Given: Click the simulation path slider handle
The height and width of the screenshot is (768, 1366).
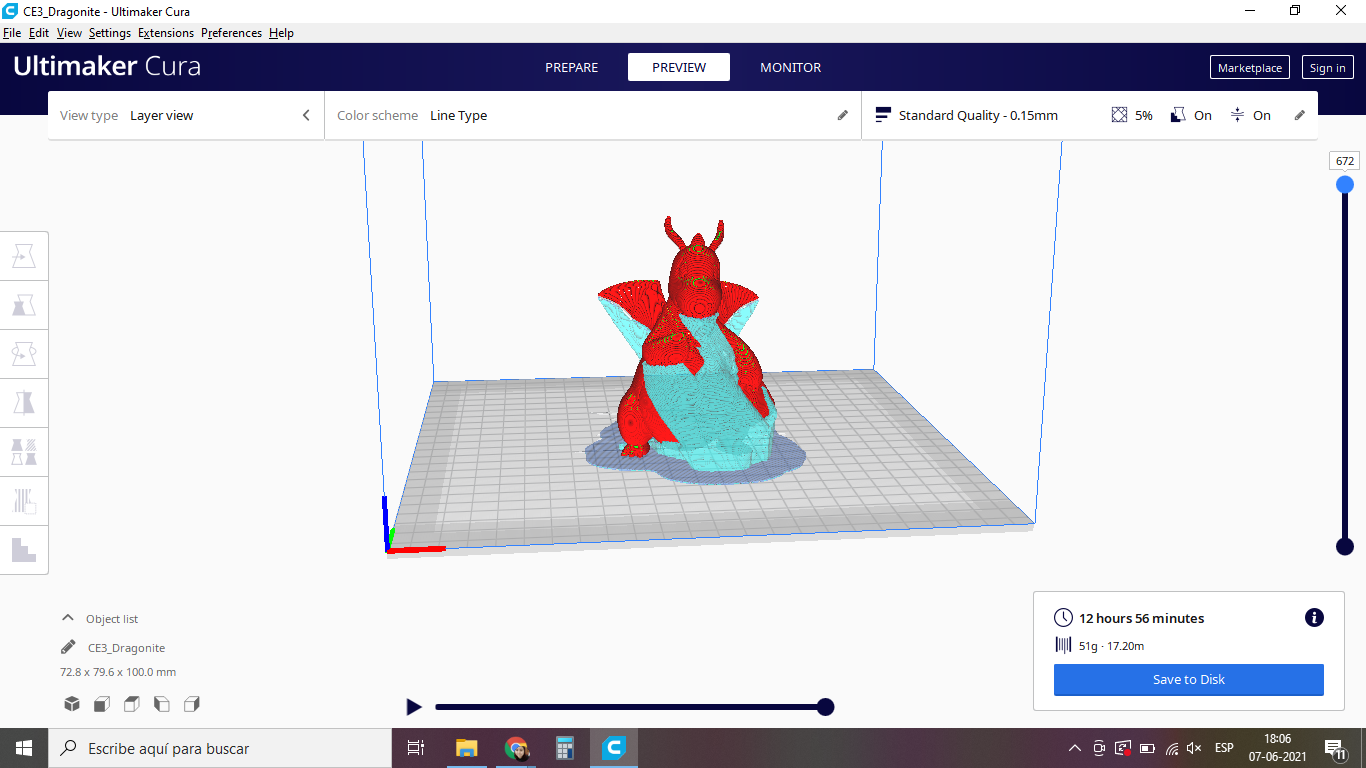Looking at the screenshot, I should (825, 707).
